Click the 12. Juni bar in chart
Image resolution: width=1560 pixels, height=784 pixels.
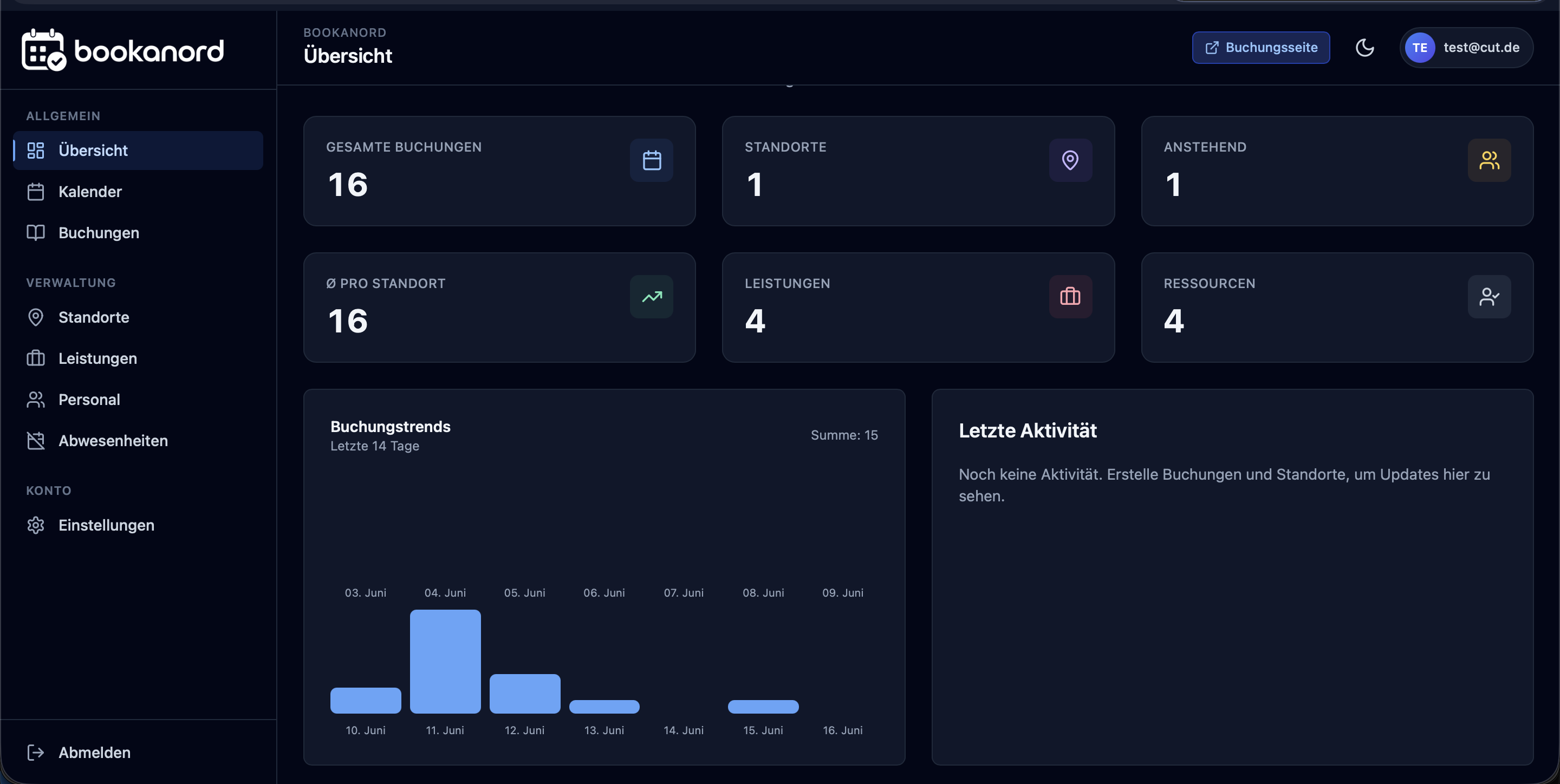524,694
